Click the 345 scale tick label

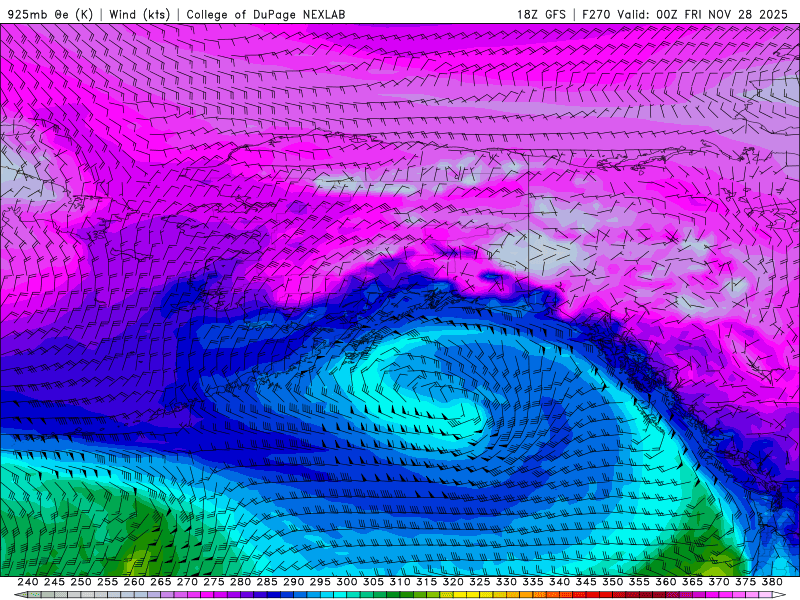[586, 582]
